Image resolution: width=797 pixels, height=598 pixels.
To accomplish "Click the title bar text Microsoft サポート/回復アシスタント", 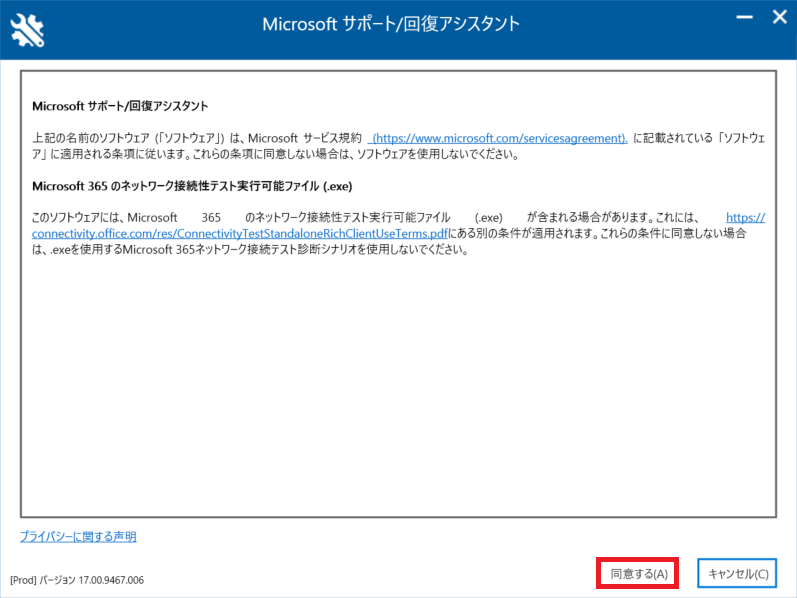I will coord(391,24).
